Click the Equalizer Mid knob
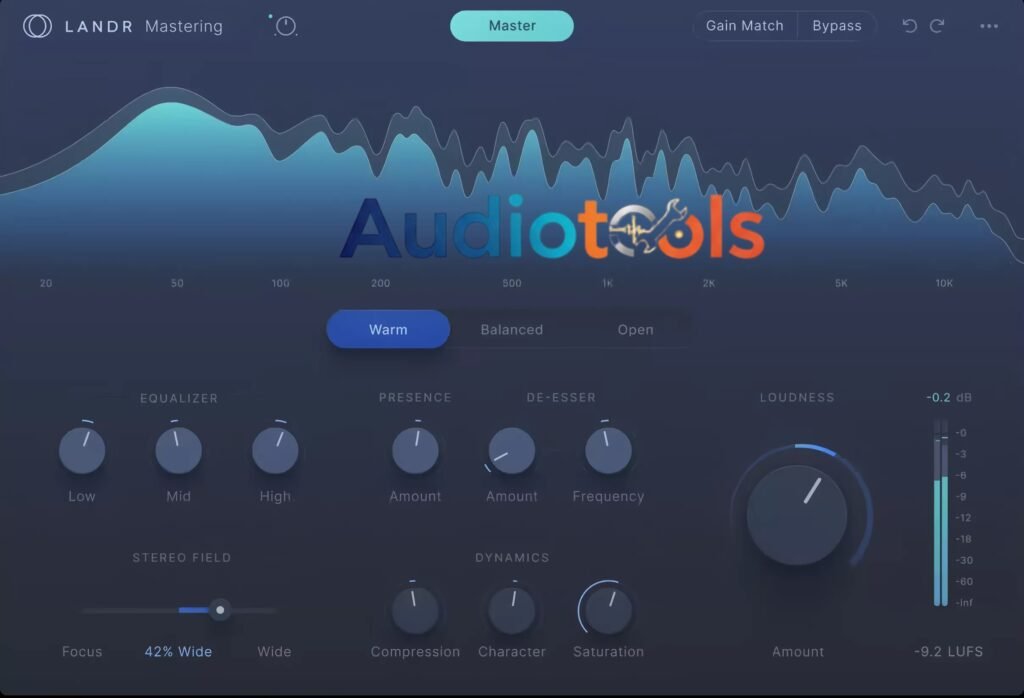Viewport: 1024px width, 698px height. (x=178, y=451)
